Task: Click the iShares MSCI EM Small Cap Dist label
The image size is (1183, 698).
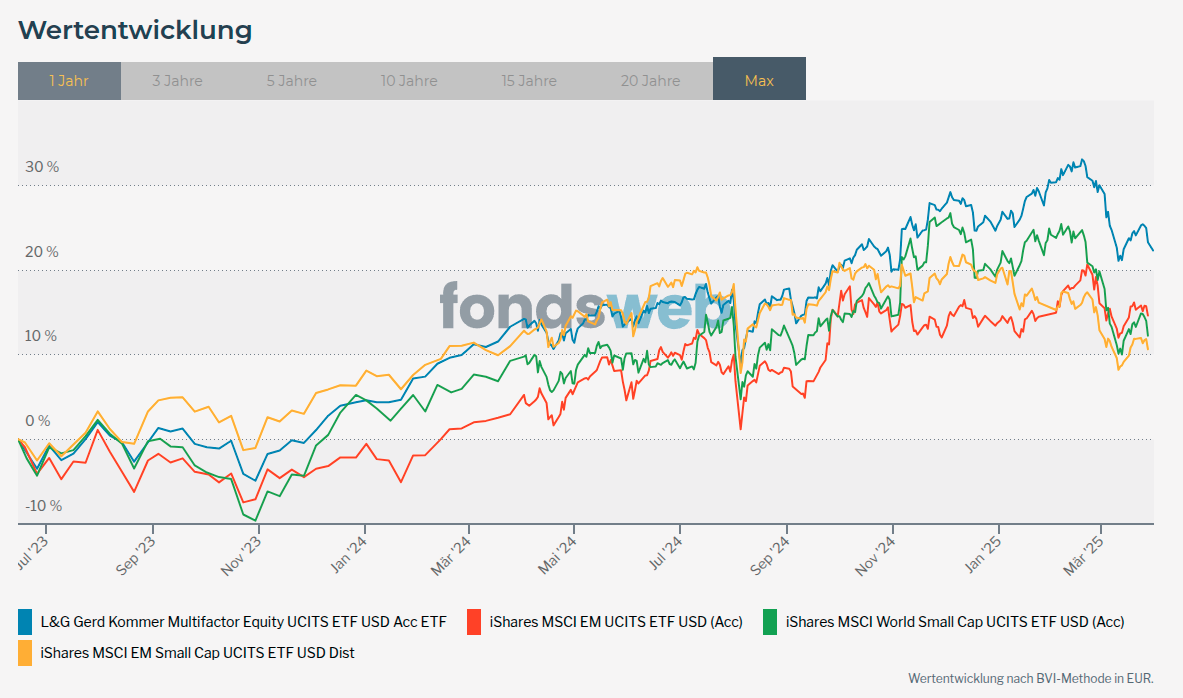Action: coord(197,653)
